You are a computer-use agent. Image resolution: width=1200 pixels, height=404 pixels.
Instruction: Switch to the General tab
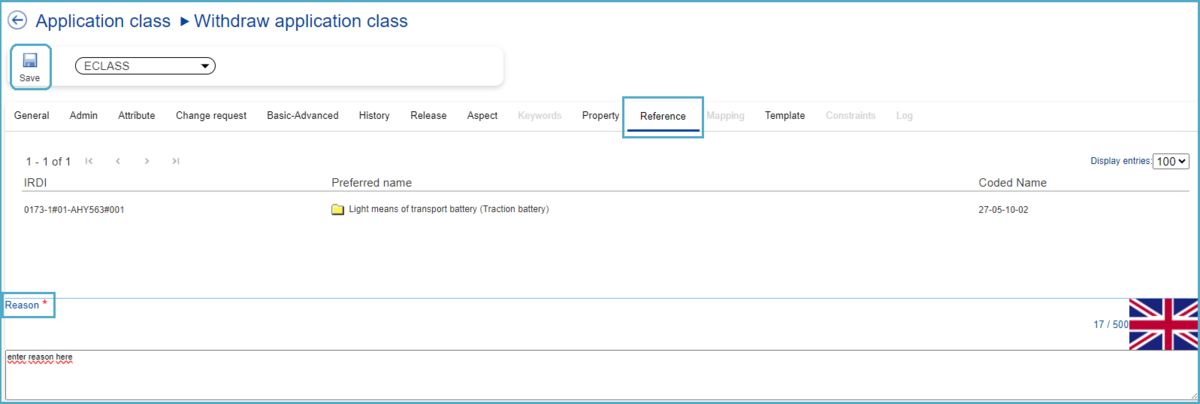tap(32, 116)
